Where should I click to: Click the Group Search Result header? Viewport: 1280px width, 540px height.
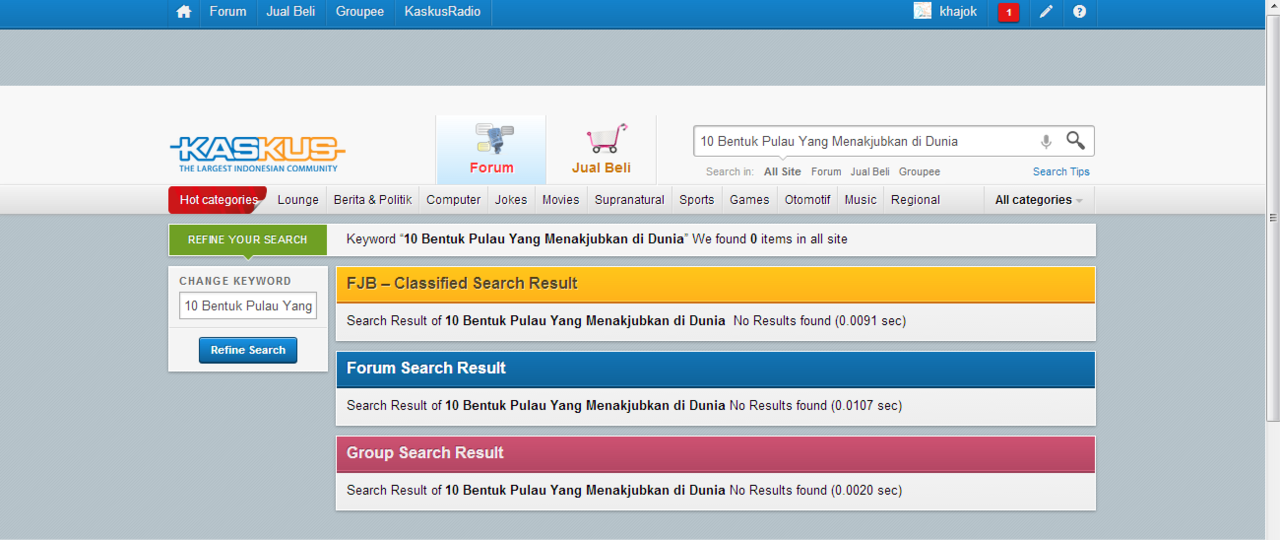coord(715,454)
